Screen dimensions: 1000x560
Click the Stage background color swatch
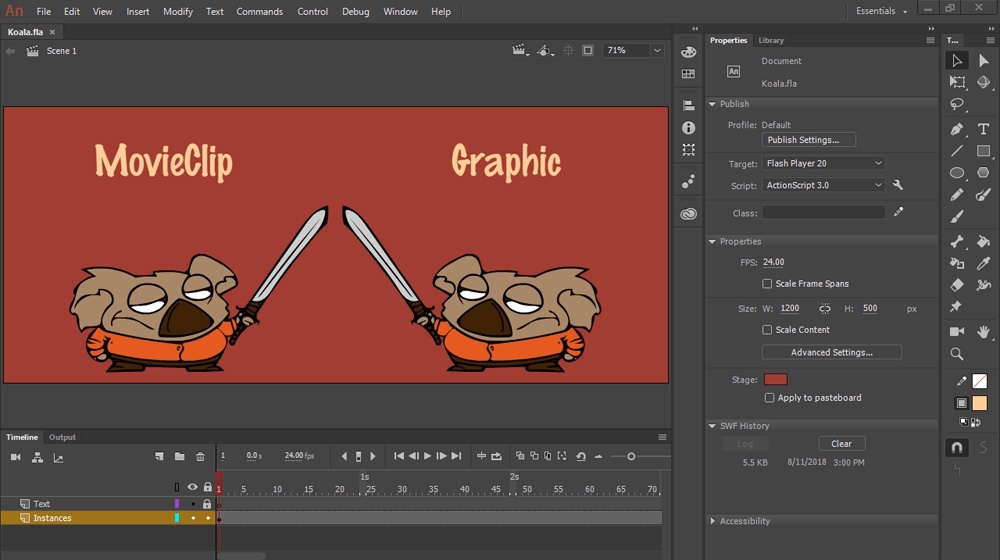pos(776,379)
